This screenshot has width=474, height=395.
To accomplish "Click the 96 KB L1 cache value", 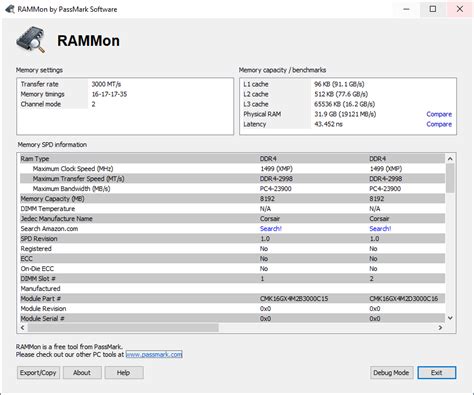I will [x=339, y=84].
